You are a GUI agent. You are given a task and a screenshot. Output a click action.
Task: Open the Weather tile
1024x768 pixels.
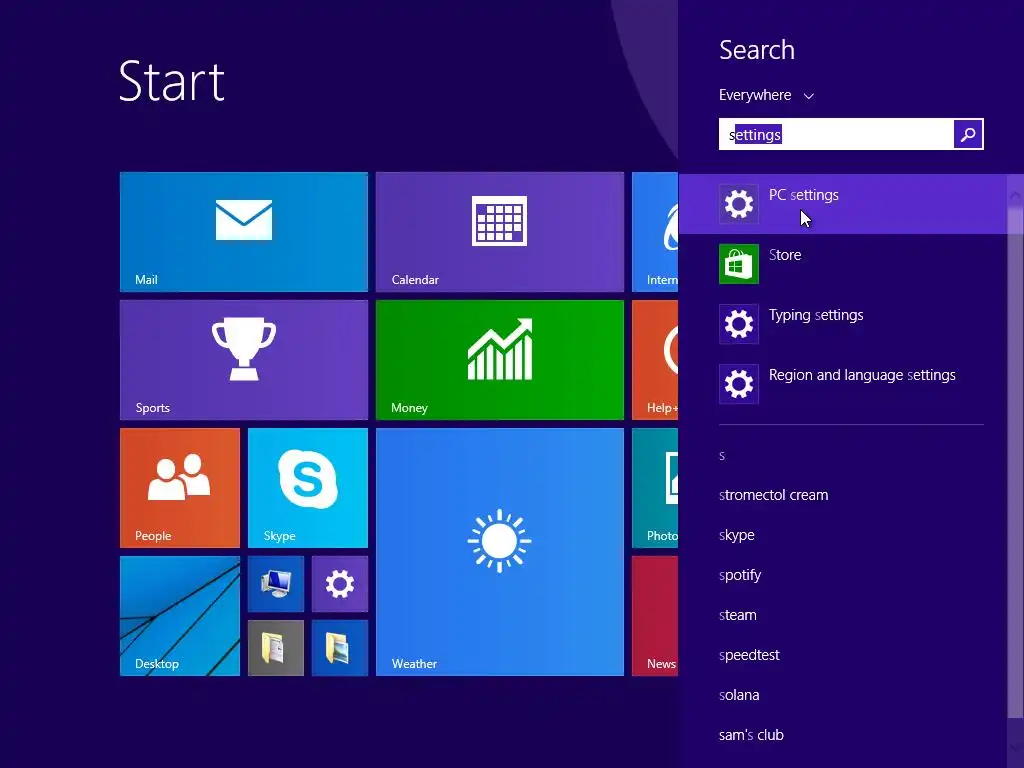(x=500, y=552)
